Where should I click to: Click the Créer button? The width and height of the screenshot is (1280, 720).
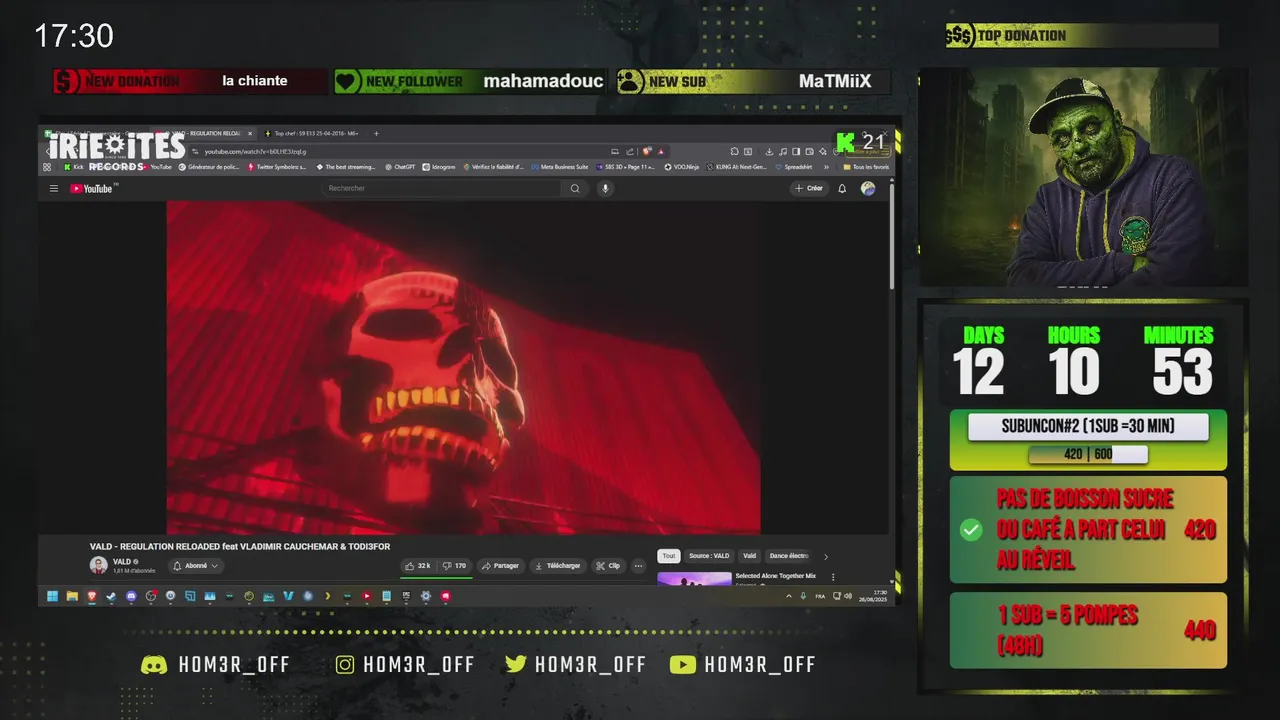(x=809, y=188)
